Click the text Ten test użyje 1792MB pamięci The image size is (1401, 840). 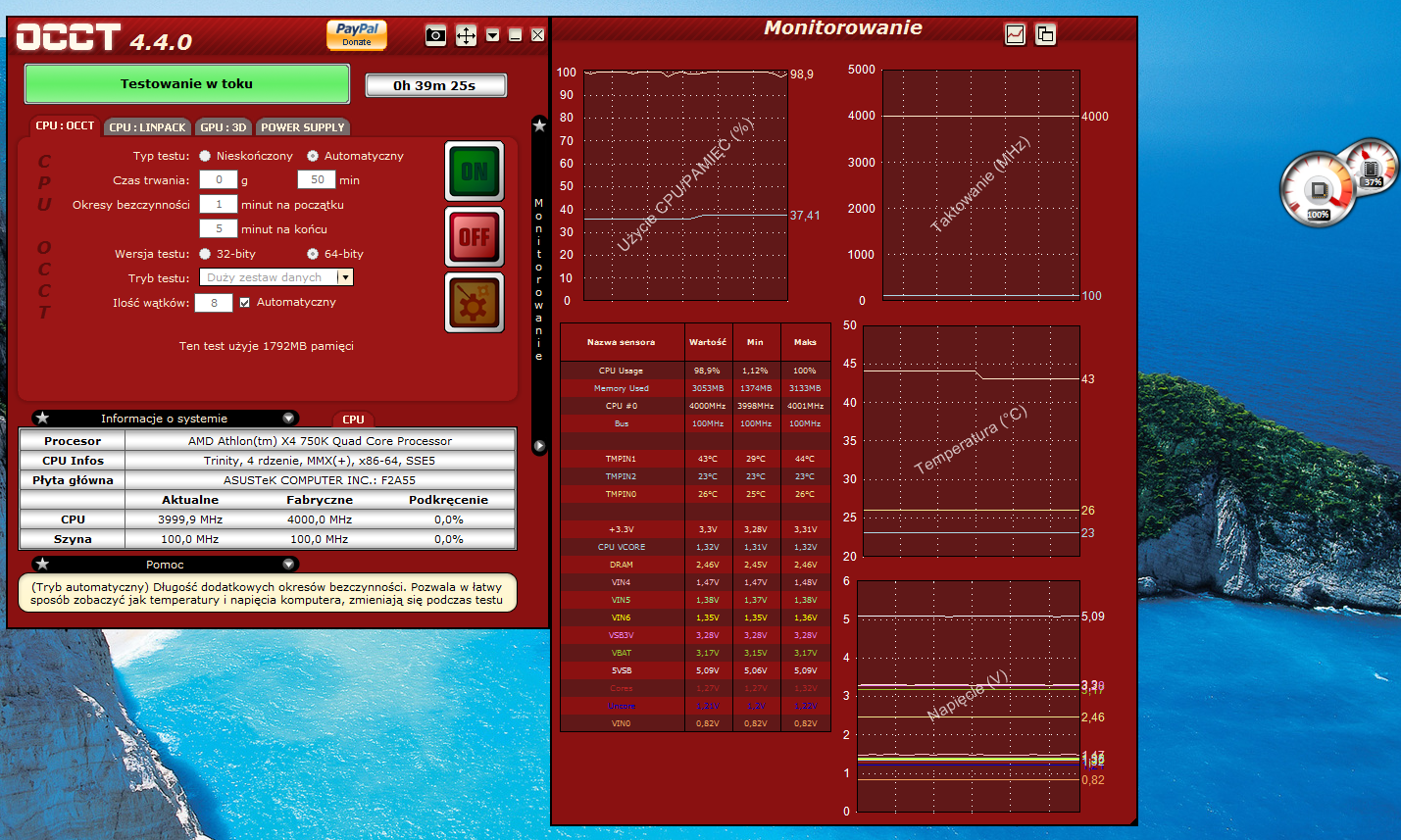(x=267, y=346)
